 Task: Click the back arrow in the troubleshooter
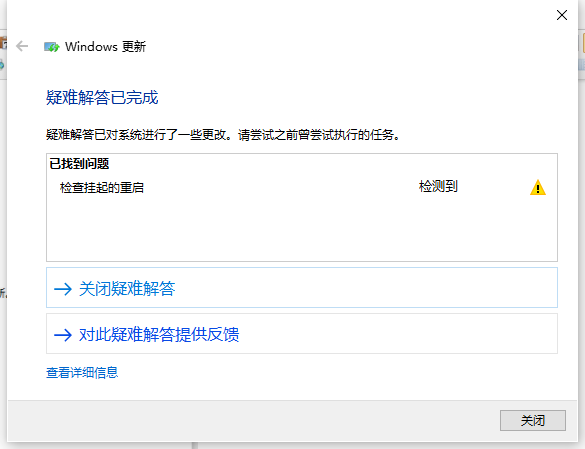point(22,46)
